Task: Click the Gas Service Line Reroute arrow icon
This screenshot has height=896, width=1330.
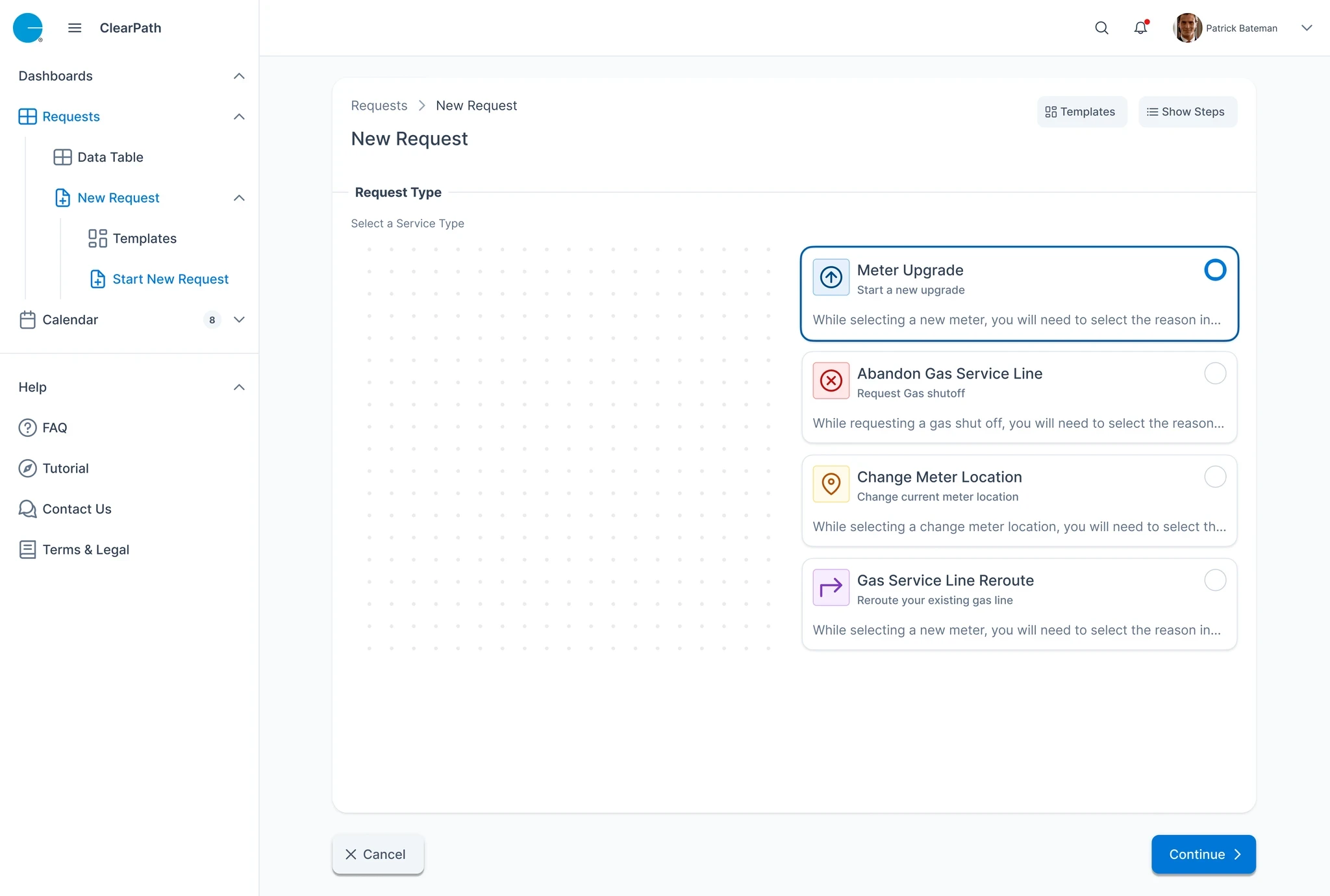Action: (831, 588)
